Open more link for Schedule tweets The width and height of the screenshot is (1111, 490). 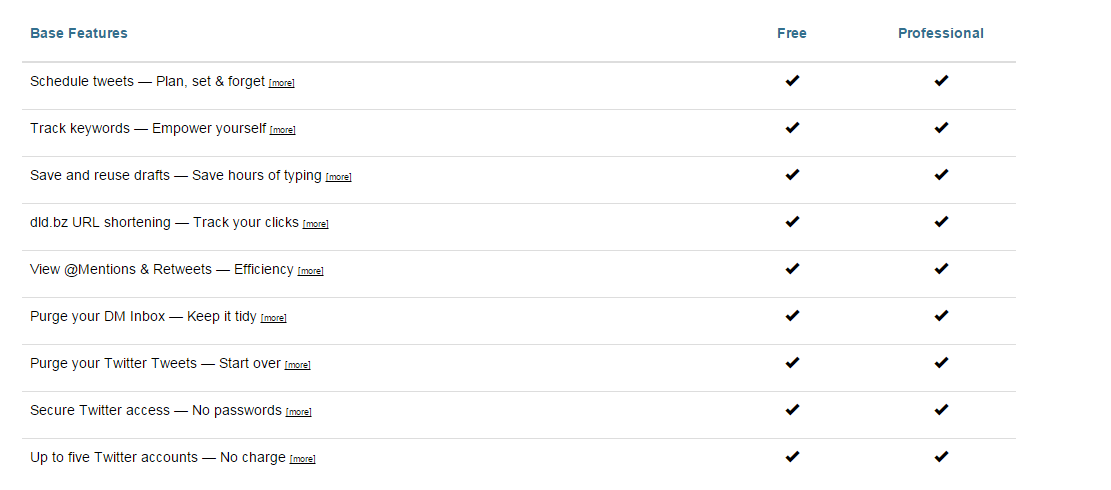281,83
